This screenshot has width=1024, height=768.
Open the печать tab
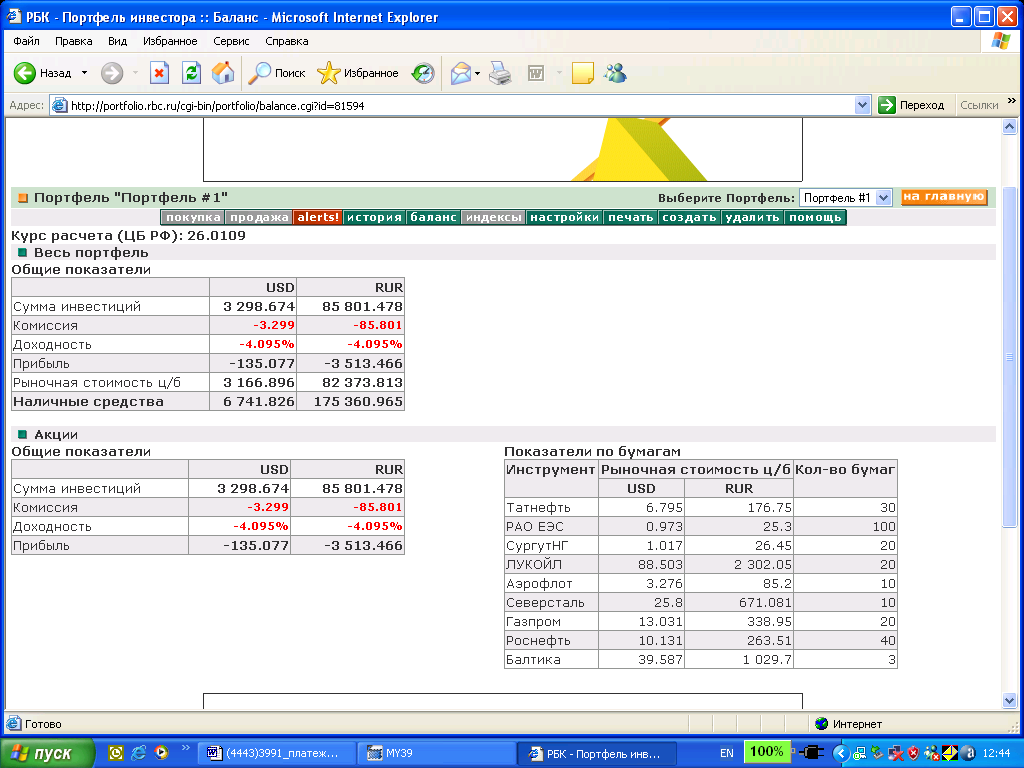631,217
